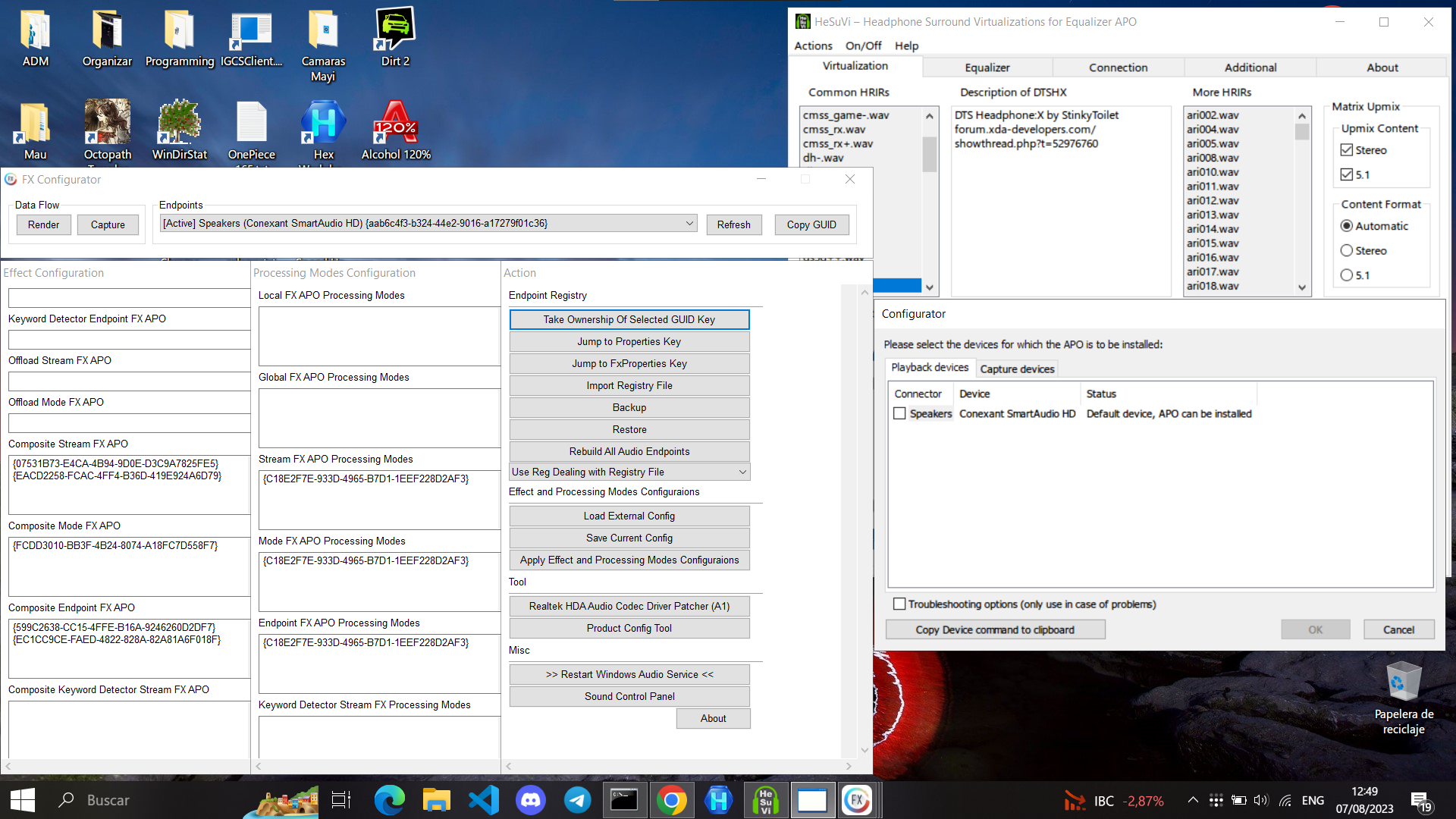Select Automatic content format
Viewport: 1456px width, 819px height.
click(x=1347, y=226)
